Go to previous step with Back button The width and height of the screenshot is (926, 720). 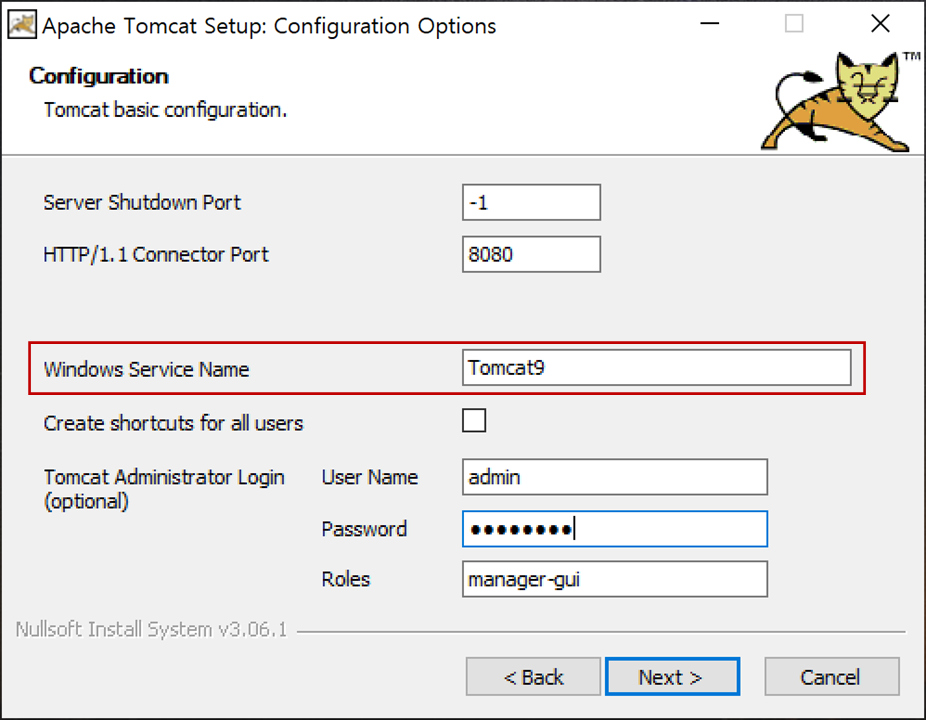point(533,676)
